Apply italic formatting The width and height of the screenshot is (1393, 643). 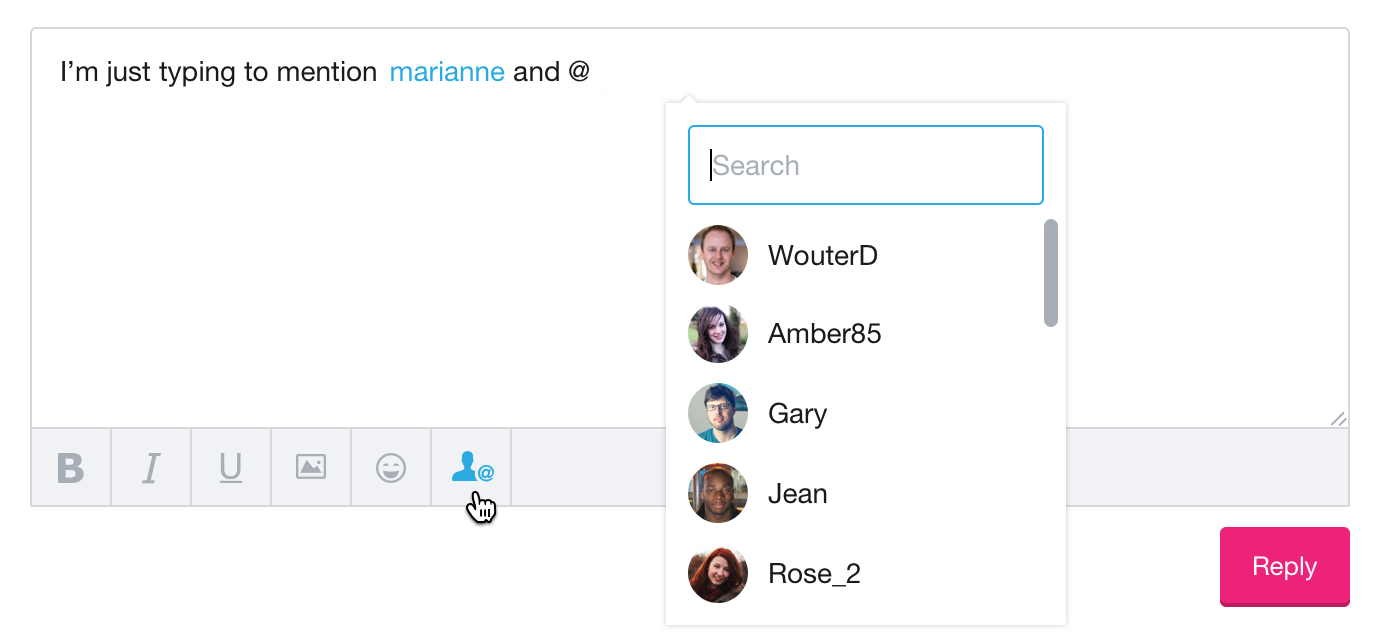coord(151,467)
